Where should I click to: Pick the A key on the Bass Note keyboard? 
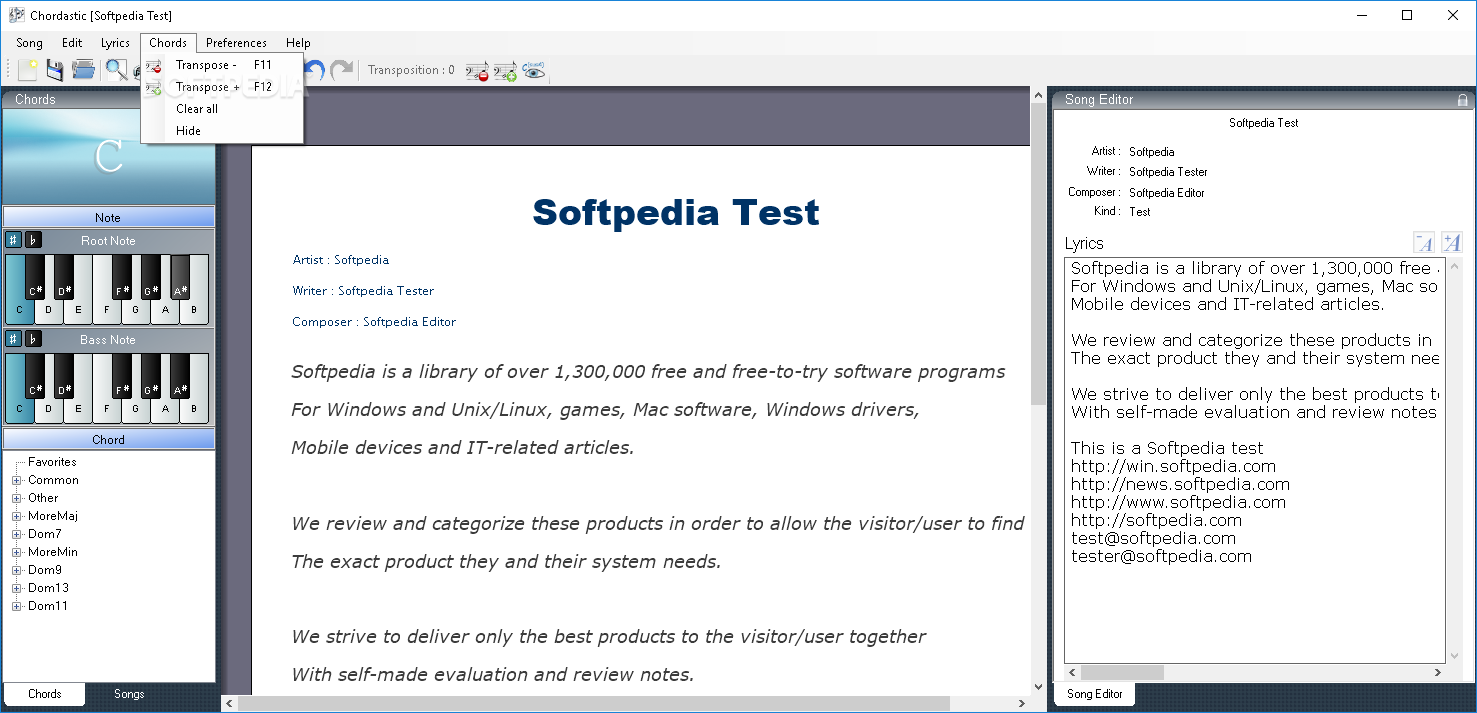pyautogui.click(x=165, y=410)
